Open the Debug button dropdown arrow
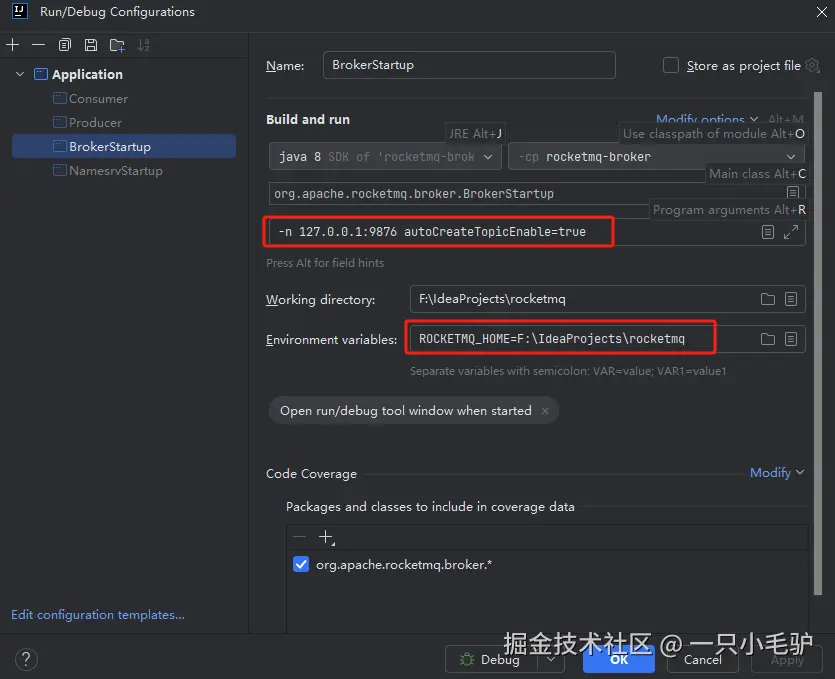835x679 pixels. (x=551, y=659)
